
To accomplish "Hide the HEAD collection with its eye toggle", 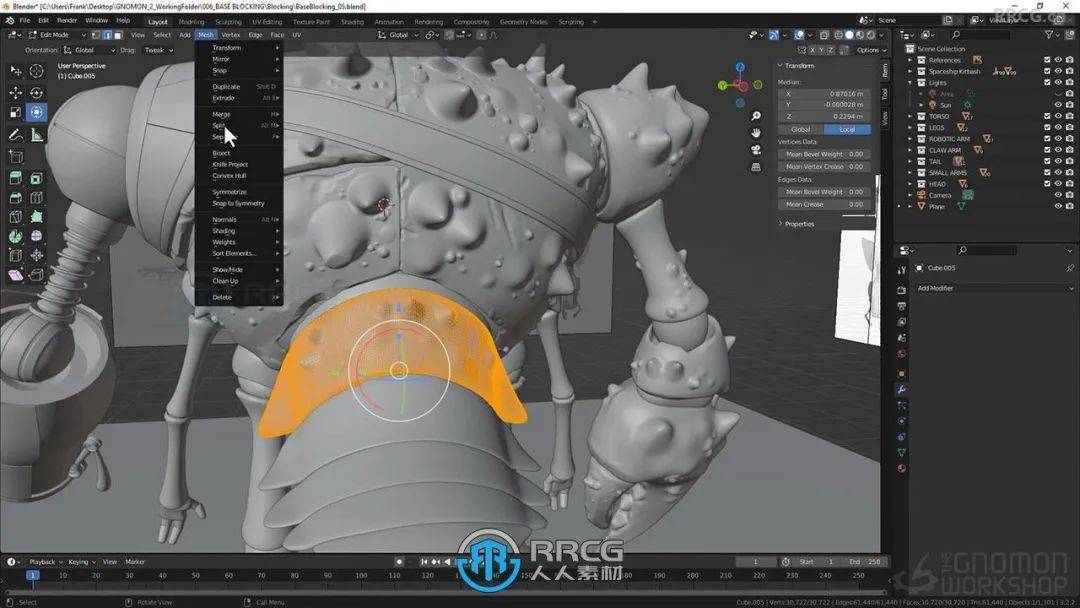I will click(1057, 183).
